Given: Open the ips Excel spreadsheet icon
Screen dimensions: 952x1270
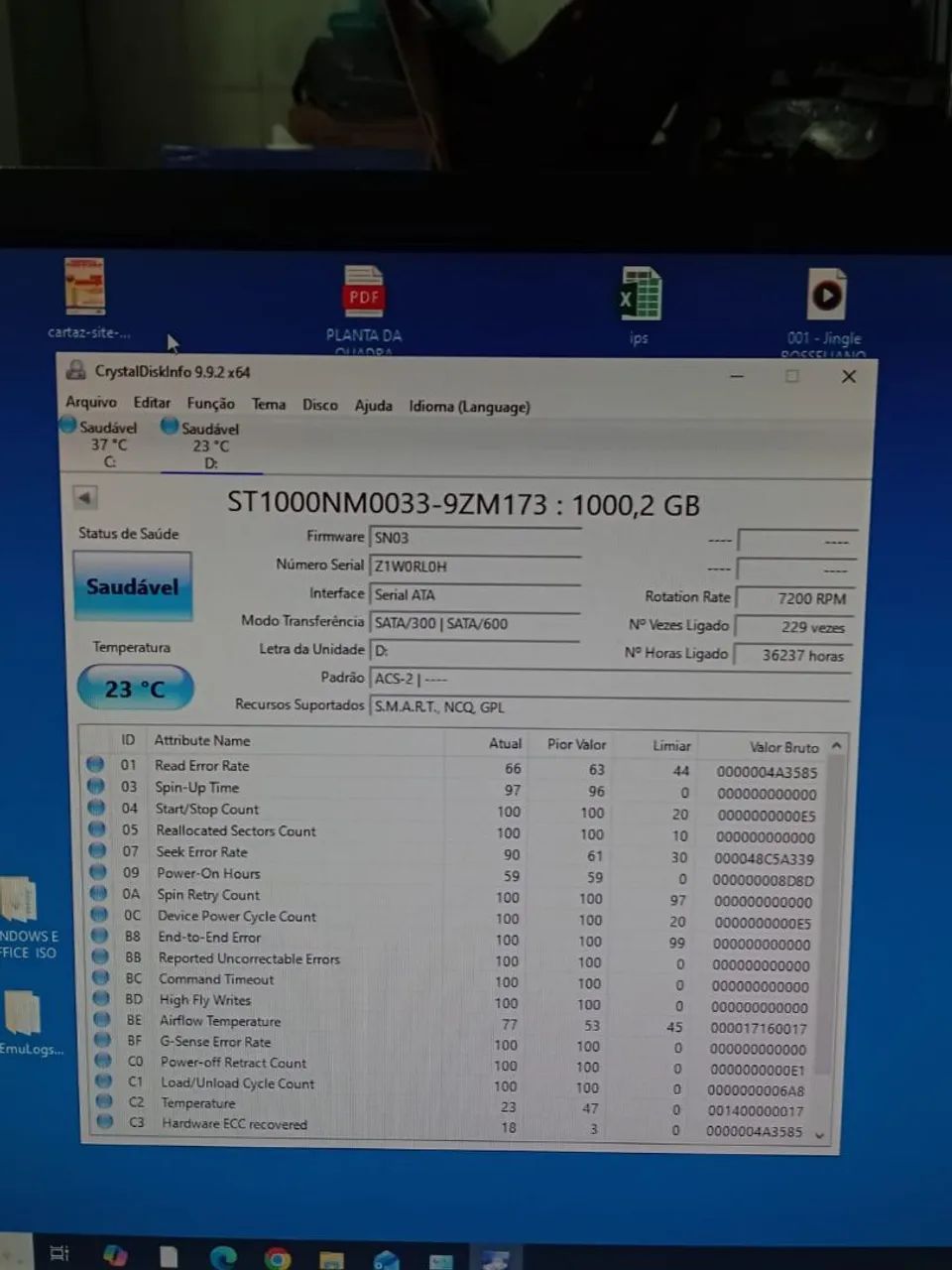Looking at the screenshot, I should pyautogui.click(x=641, y=295).
